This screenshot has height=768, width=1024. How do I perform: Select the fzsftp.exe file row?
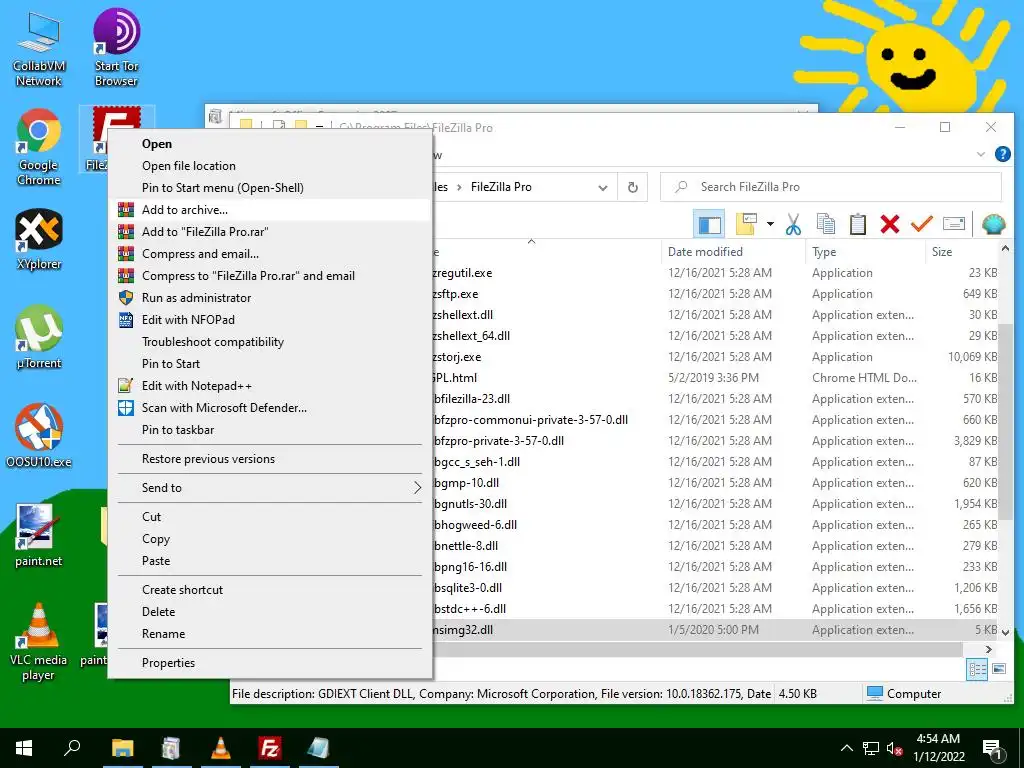click(715, 294)
